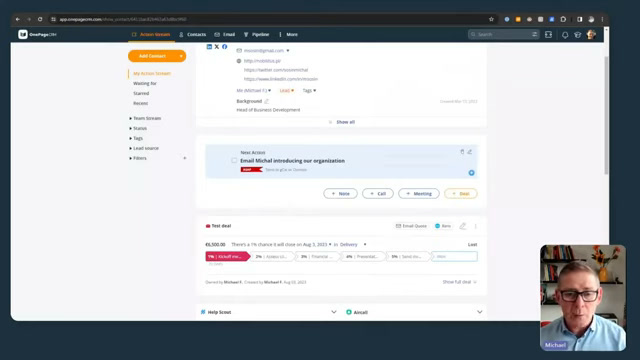Add a Call

pos(378,193)
